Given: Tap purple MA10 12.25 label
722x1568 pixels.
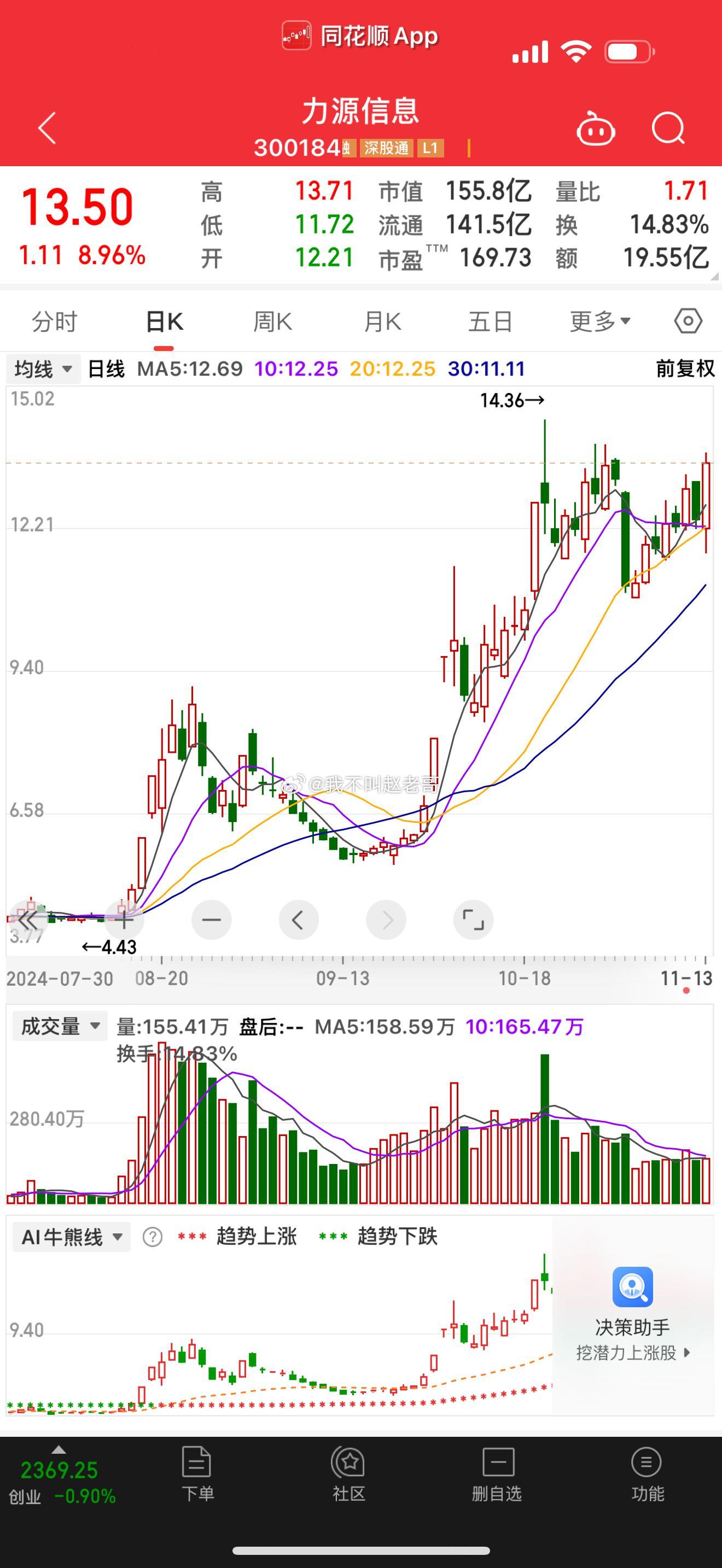Looking at the screenshot, I should [296, 368].
